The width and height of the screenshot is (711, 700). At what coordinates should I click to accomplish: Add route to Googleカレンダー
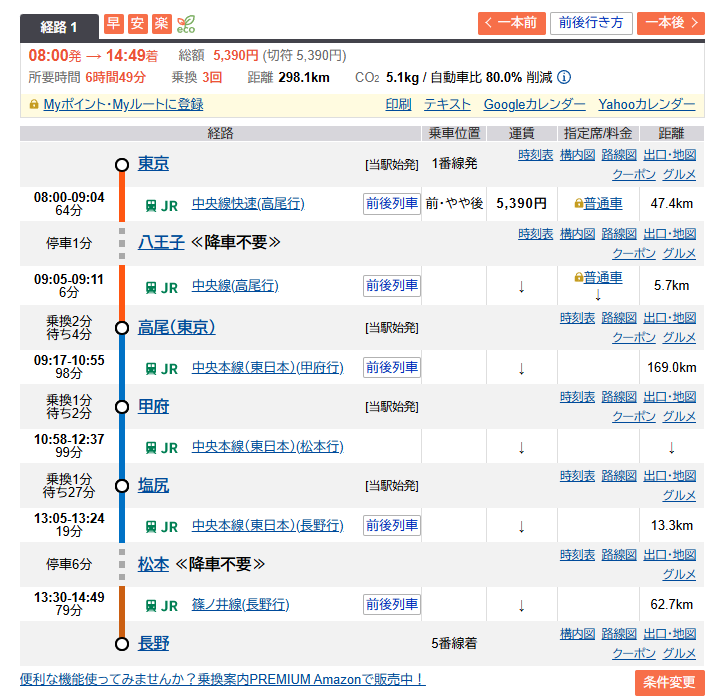pyautogui.click(x=534, y=104)
